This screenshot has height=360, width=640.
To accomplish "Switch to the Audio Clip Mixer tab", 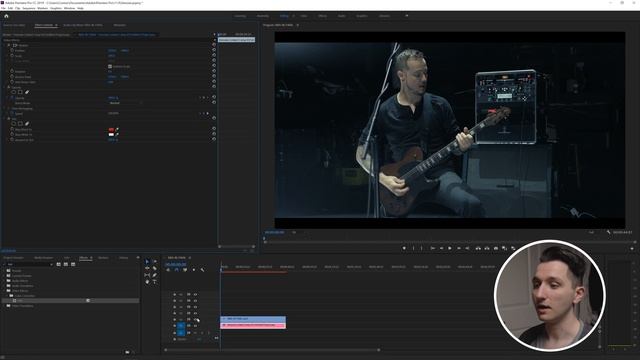I will coord(83,25).
